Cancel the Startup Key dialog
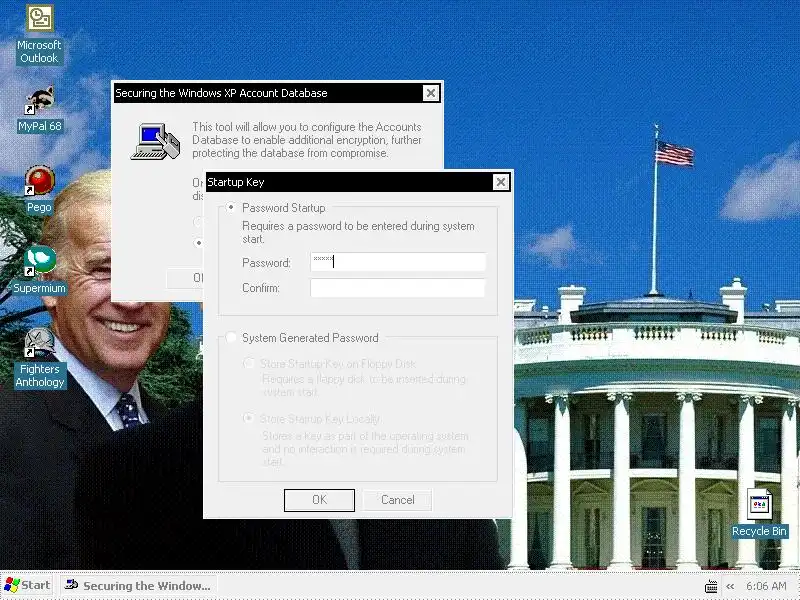The height and width of the screenshot is (600, 800). click(397, 499)
